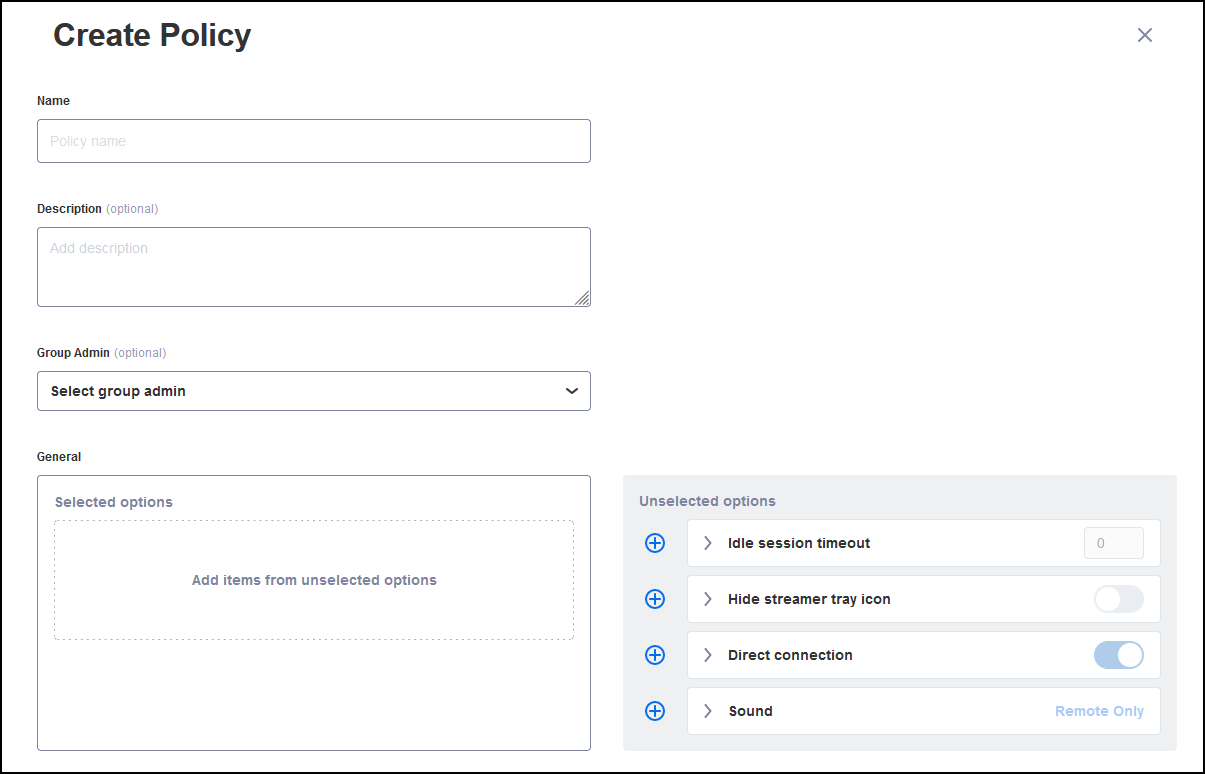Viewport: 1205px width, 774px height.
Task: Select the Group Admin field label
Action: [x=73, y=353]
